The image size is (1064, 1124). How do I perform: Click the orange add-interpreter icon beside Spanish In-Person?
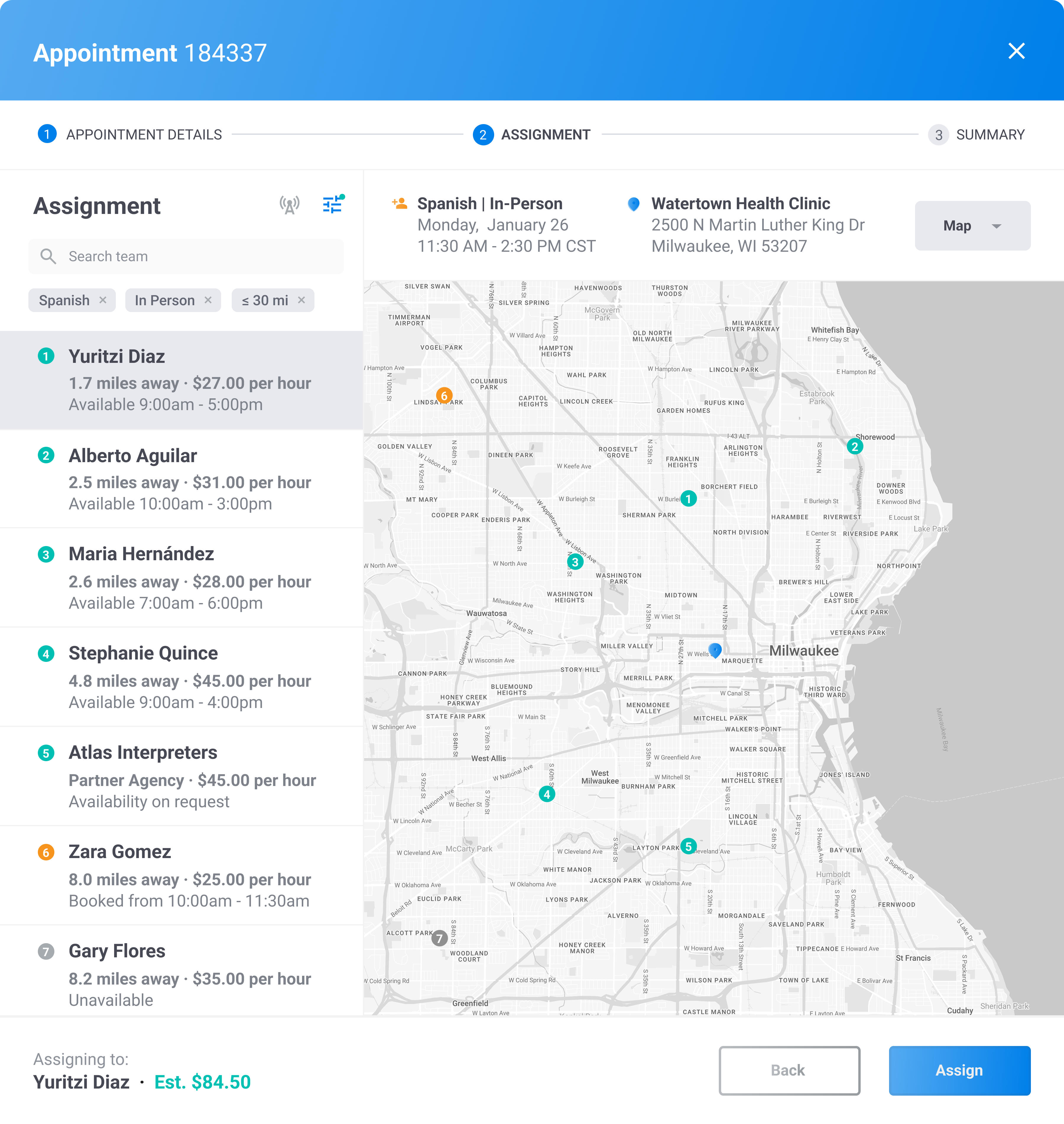click(x=400, y=203)
